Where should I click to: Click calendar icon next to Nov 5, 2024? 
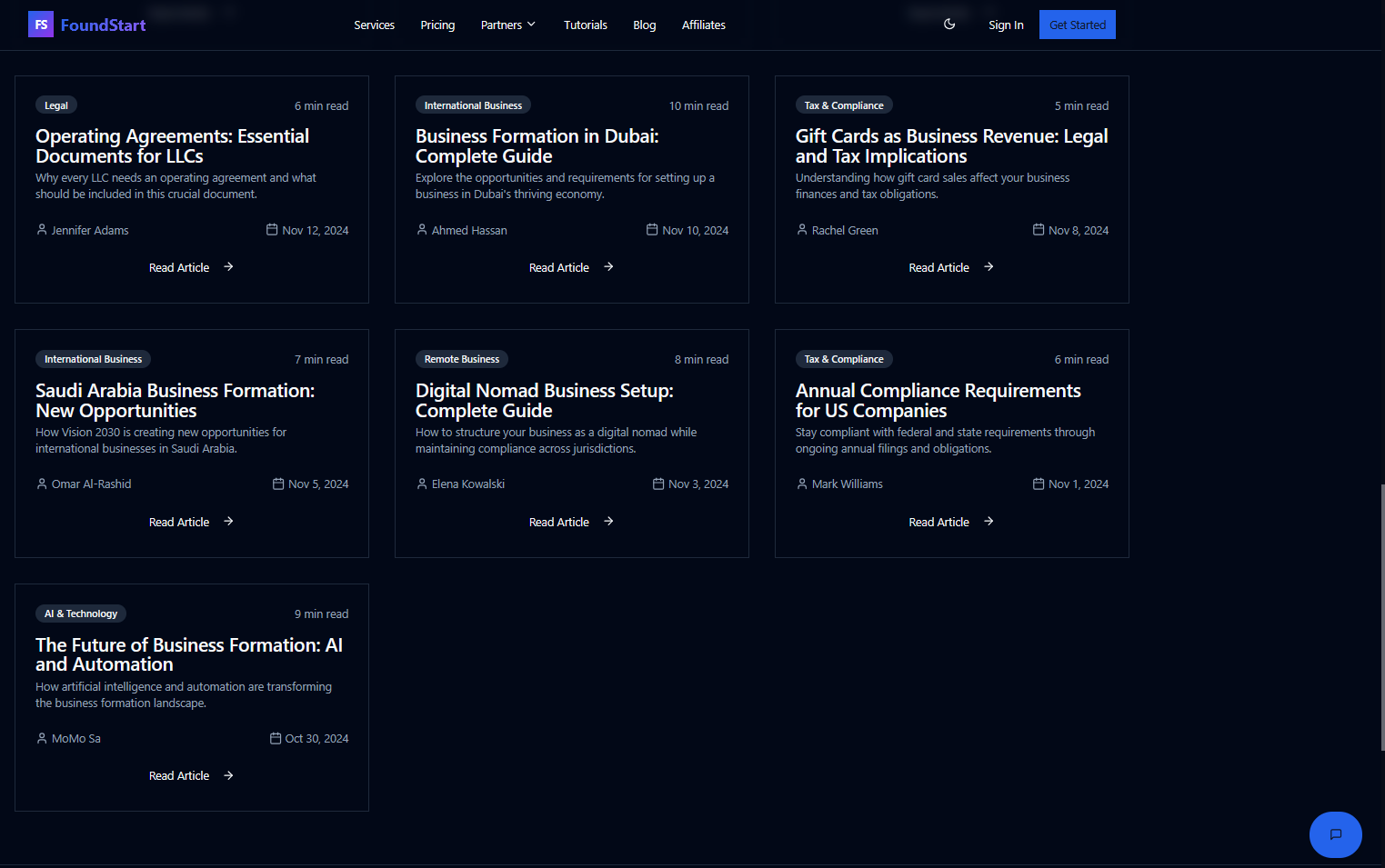tap(278, 484)
